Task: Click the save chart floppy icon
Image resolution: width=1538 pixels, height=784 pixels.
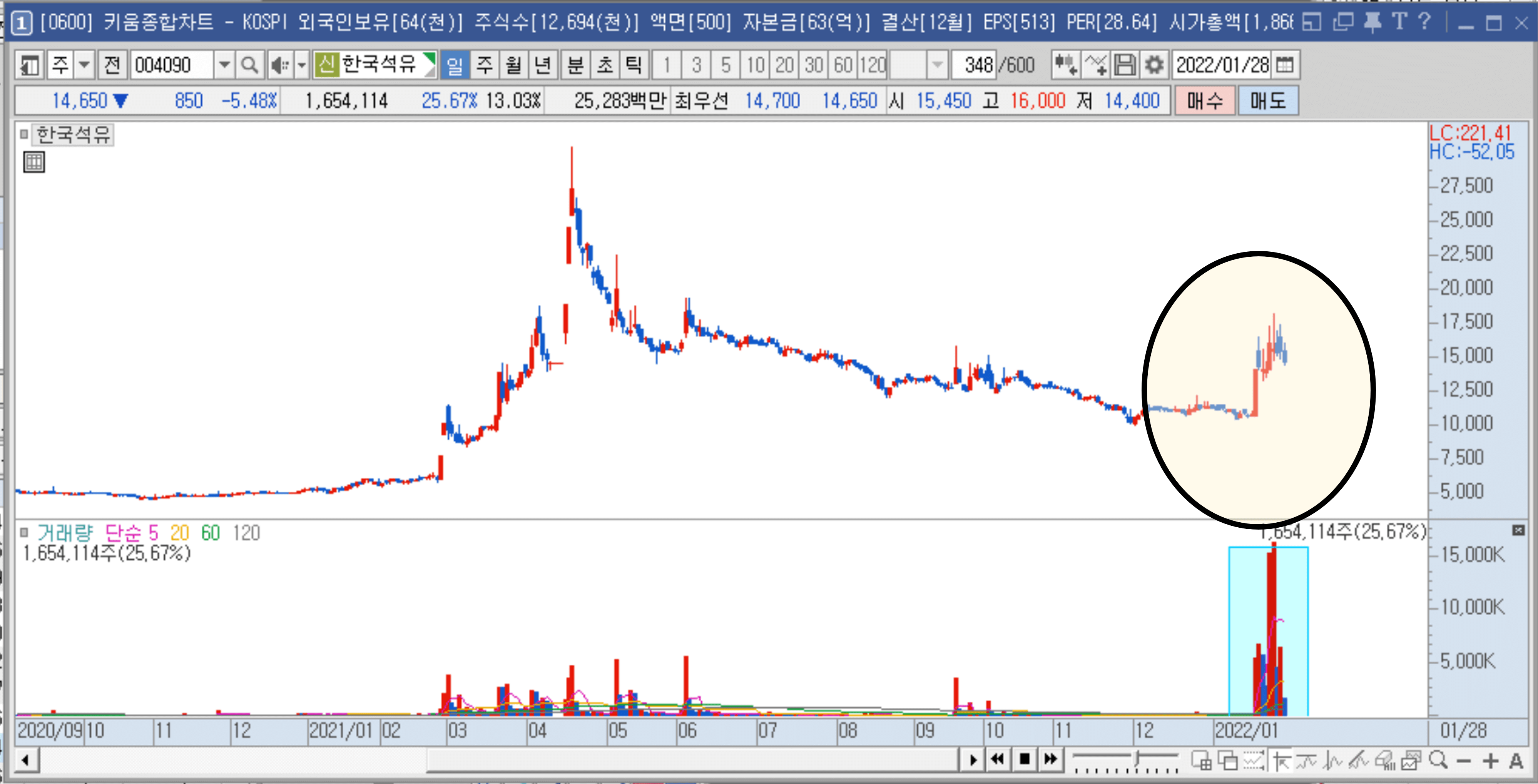Action: 1125,65
